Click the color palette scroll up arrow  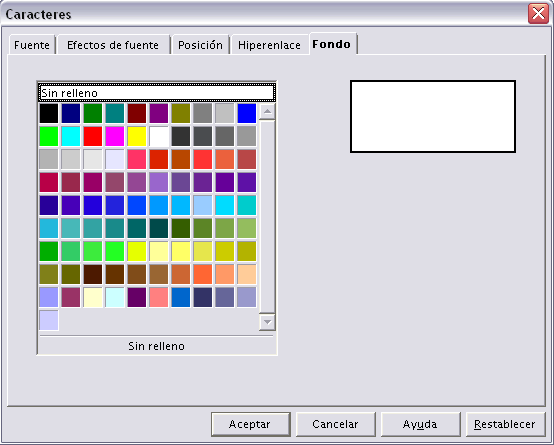267,112
